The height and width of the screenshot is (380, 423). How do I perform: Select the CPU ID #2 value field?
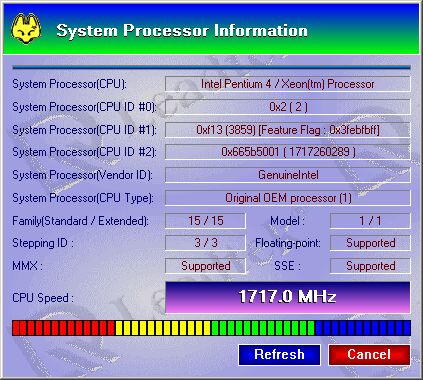tap(287, 152)
